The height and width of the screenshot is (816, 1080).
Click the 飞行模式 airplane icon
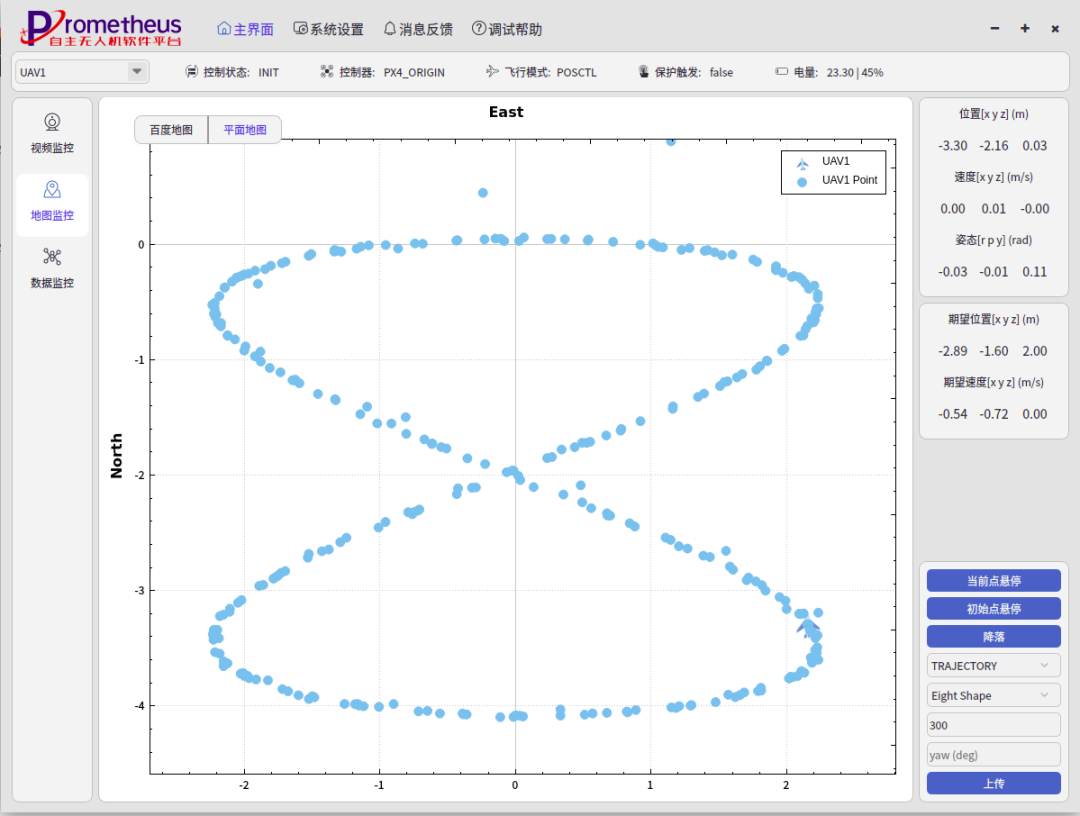click(491, 72)
